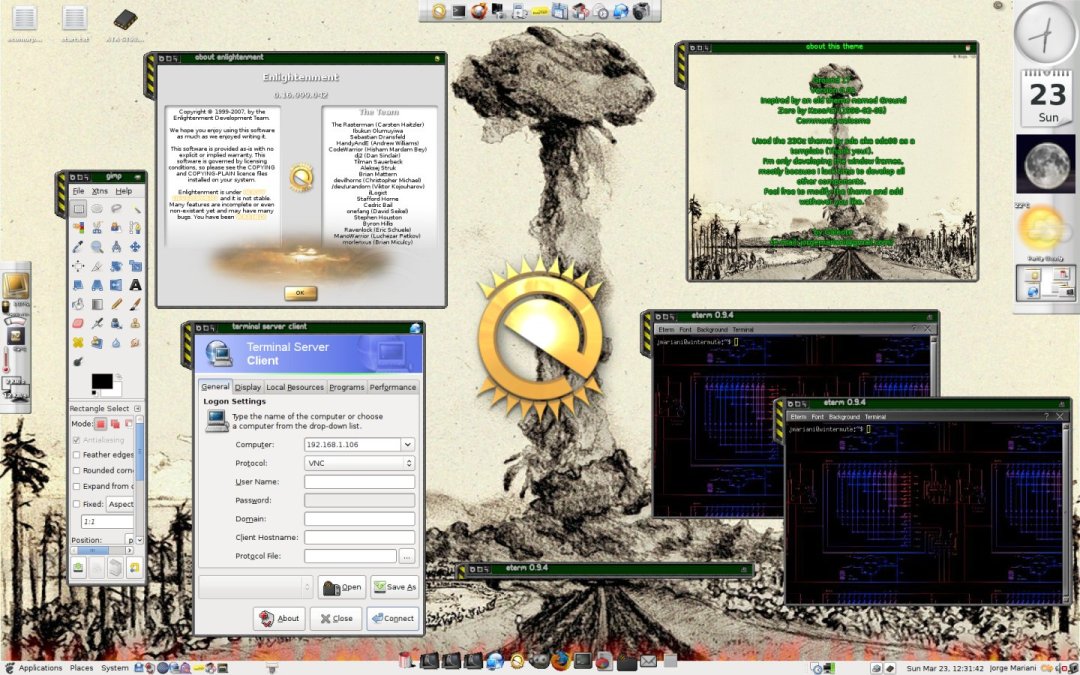Click the Connect button

pyautogui.click(x=393, y=618)
